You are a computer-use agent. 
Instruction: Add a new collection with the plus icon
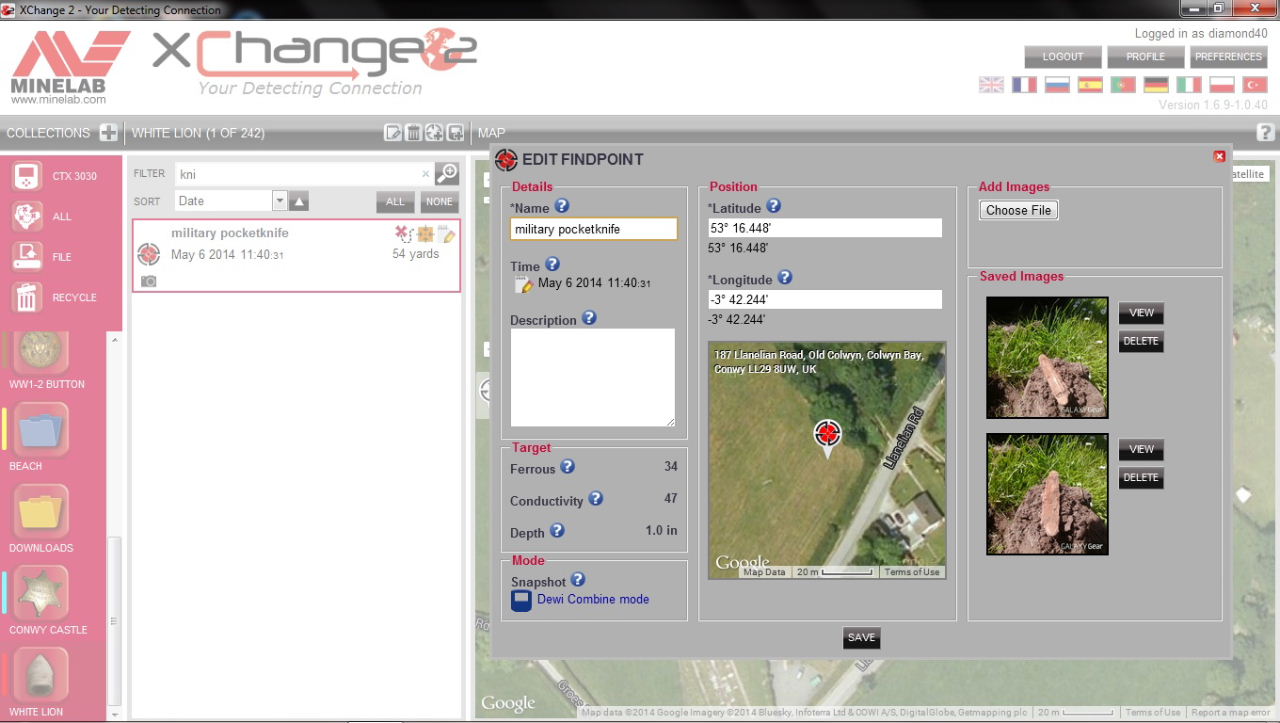point(109,132)
